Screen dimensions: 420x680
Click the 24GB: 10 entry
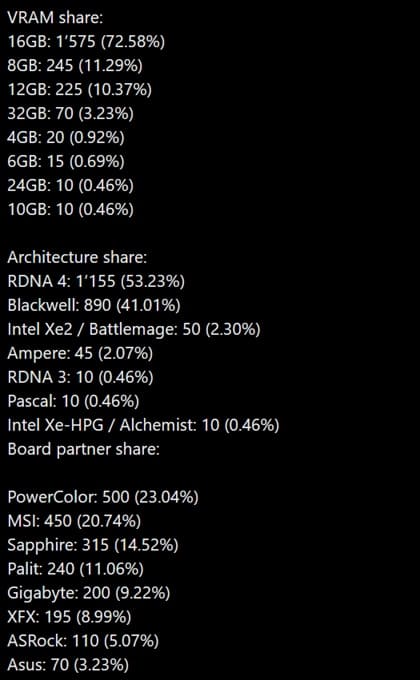click(71, 186)
